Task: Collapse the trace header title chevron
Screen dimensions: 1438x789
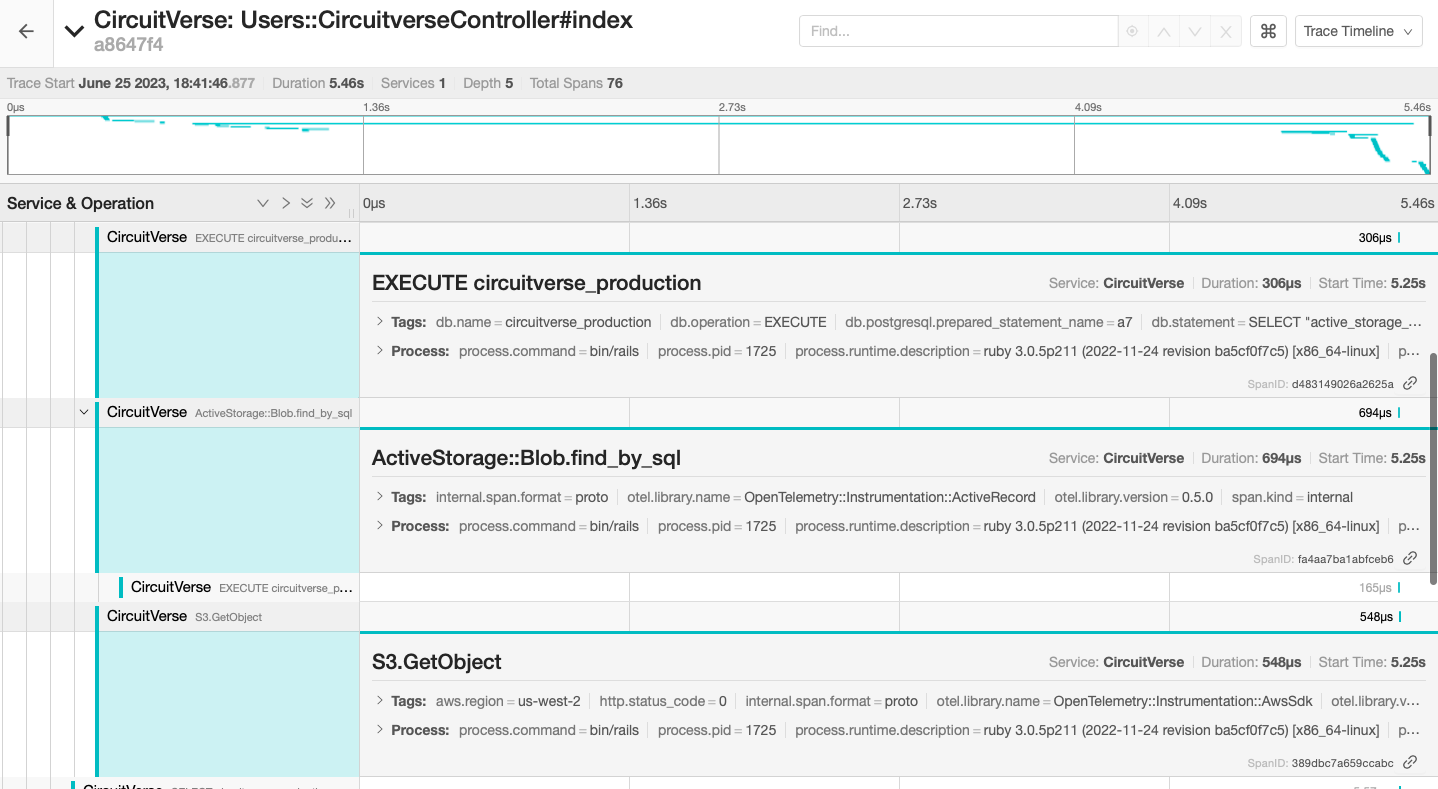Action: point(74,31)
